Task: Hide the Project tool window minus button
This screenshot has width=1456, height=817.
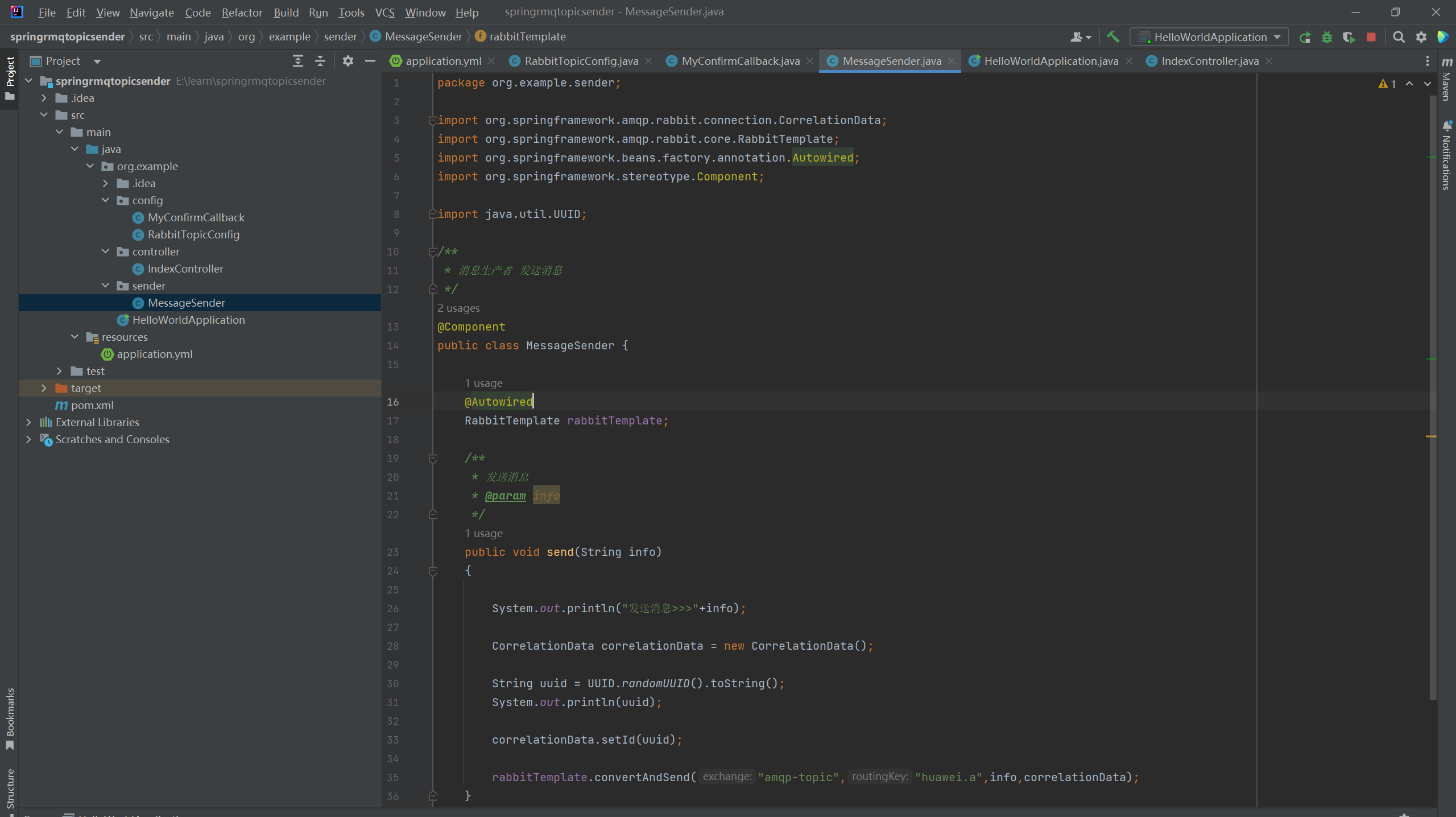Action: pyautogui.click(x=370, y=61)
